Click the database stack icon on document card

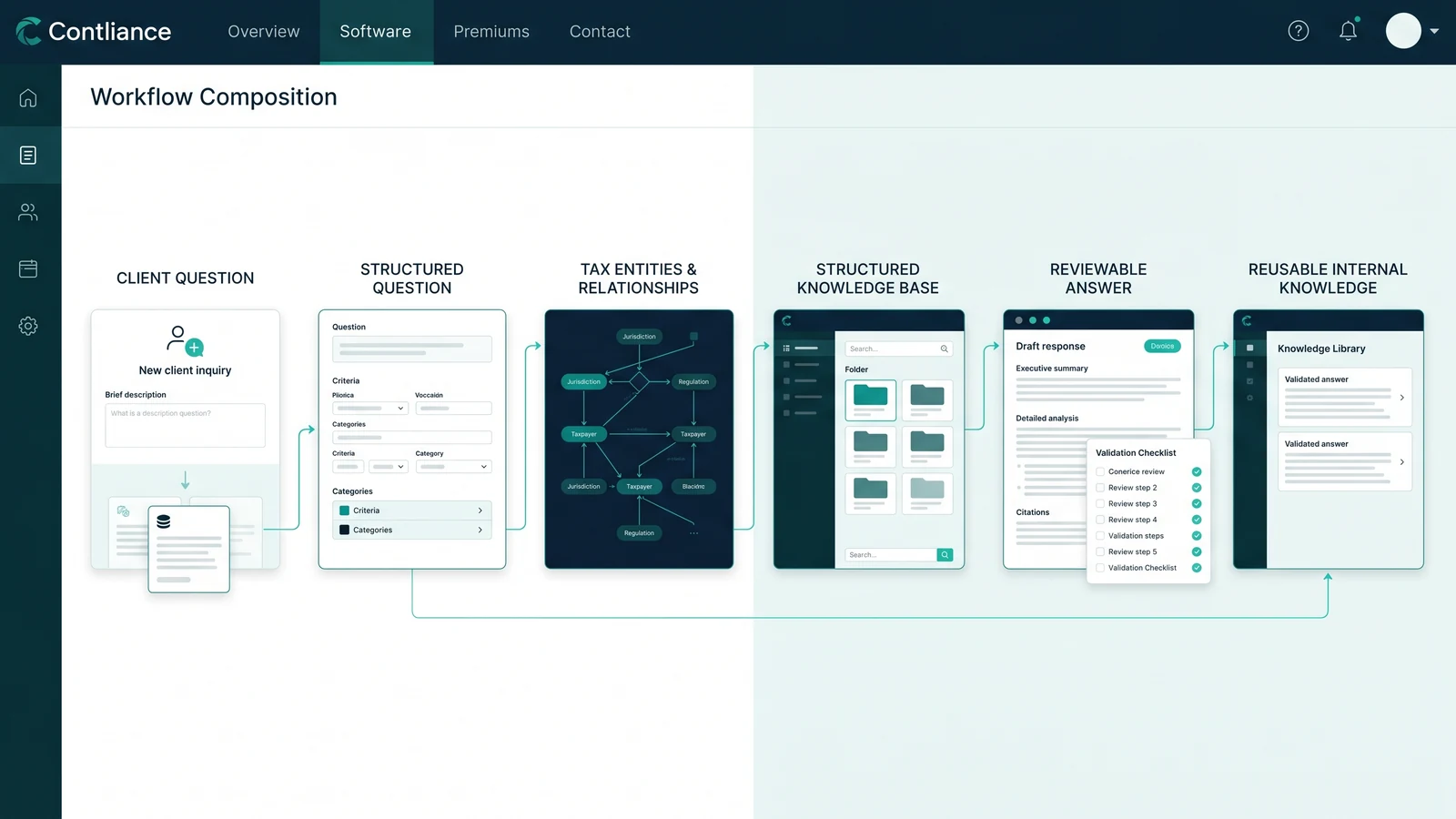pyautogui.click(x=164, y=521)
